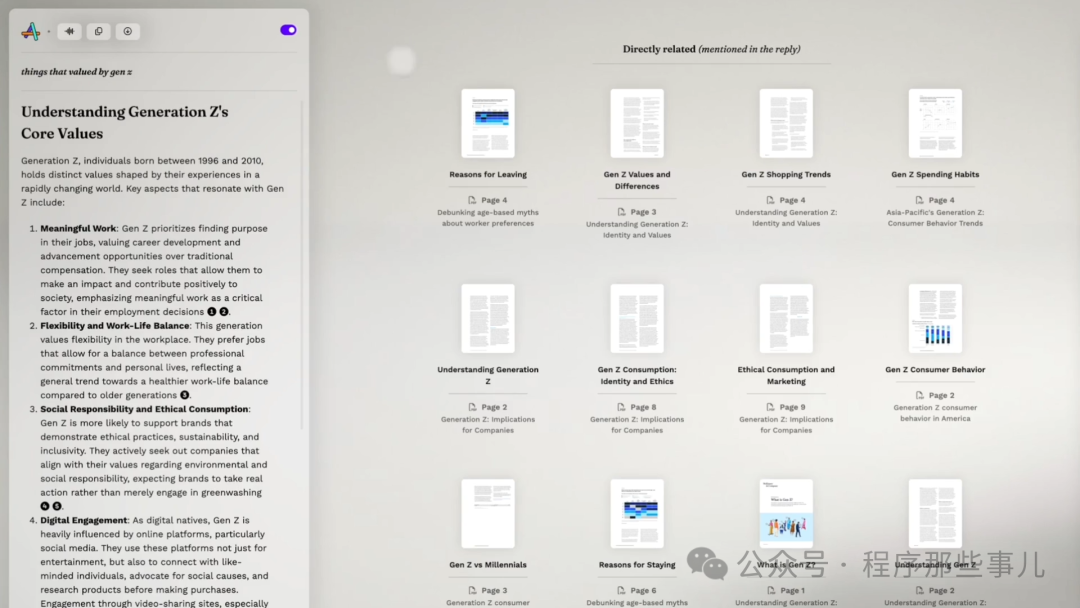This screenshot has height=608, width=1080.
Task: Open citation badge 3 after work-life balance
Action: pos(185,395)
